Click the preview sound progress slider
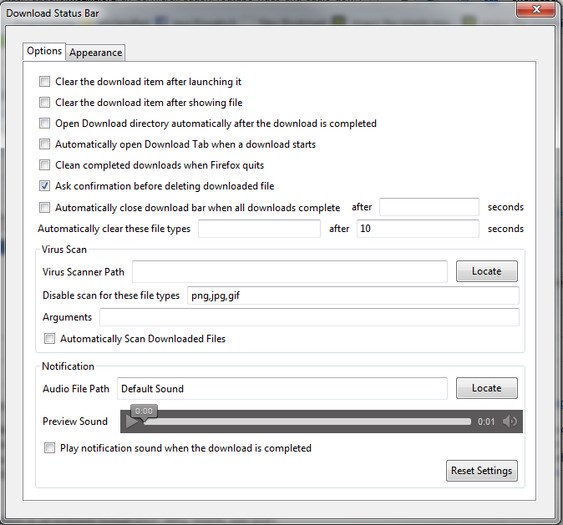This screenshot has height=525, width=563. (x=307, y=422)
